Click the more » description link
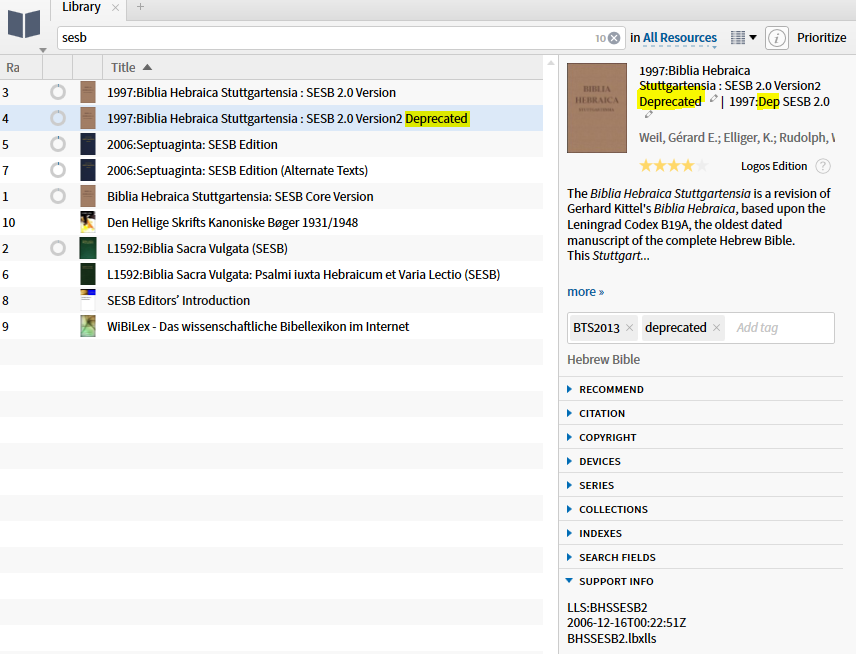Image resolution: width=856 pixels, height=654 pixels. click(586, 292)
